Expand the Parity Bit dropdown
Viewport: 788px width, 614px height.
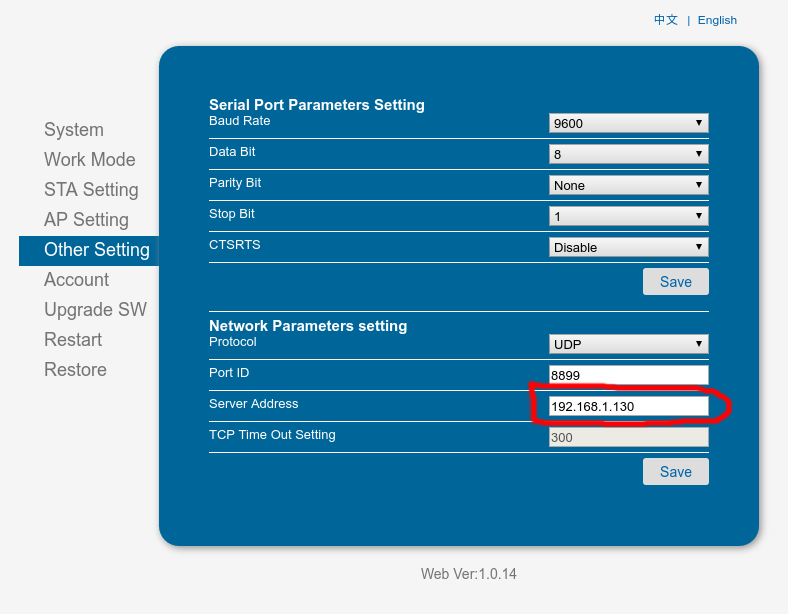629,185
